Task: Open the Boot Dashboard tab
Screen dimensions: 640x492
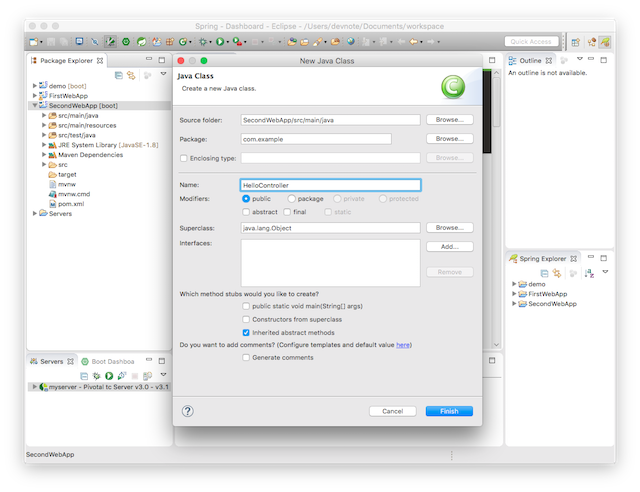Action: pyautogui.click(x=108, y=361)
